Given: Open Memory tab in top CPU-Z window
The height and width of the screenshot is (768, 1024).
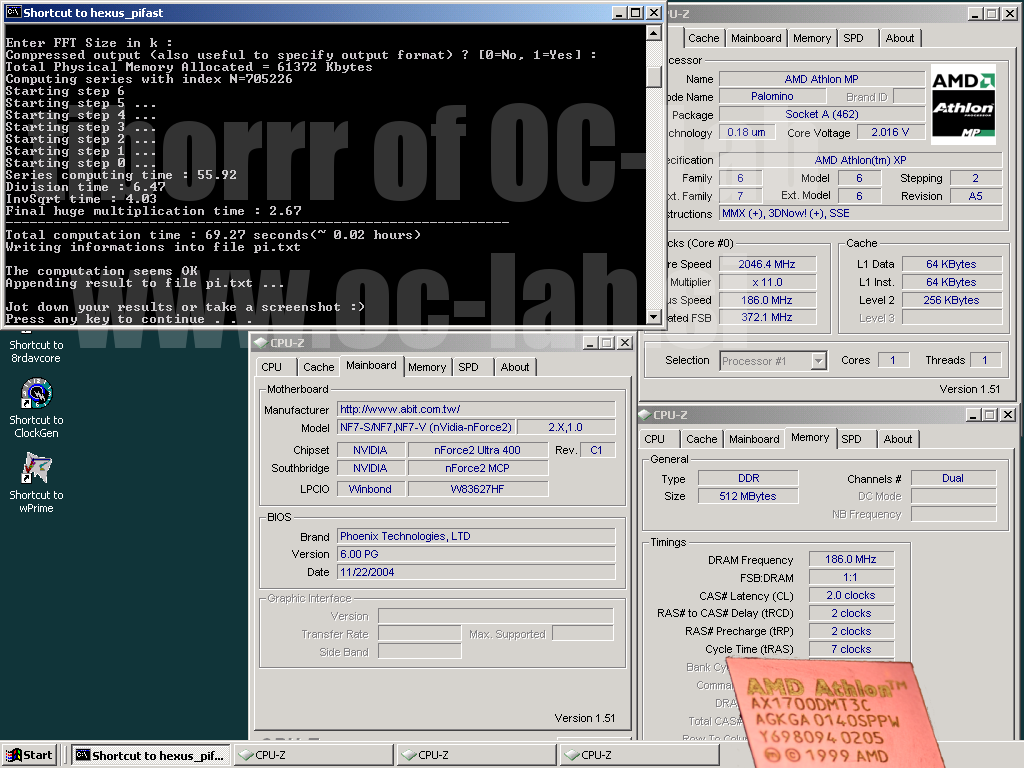Looking at the screenshot, I should [812, 38].
